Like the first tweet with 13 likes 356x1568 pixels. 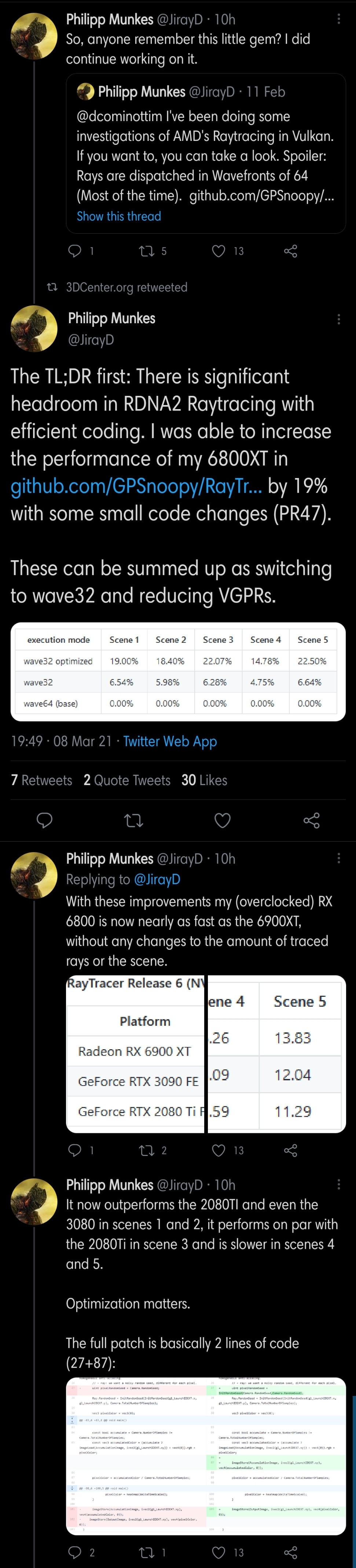[219, 251]
